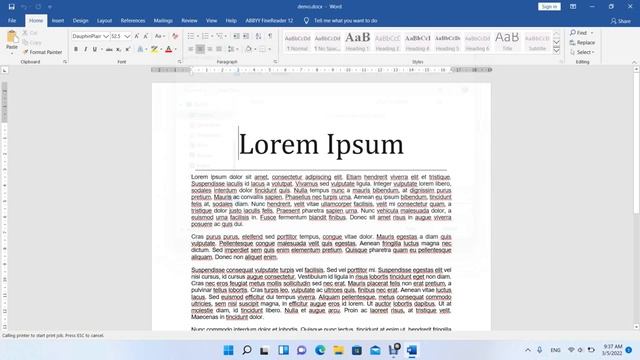Open the File tab

click(12, 20)
